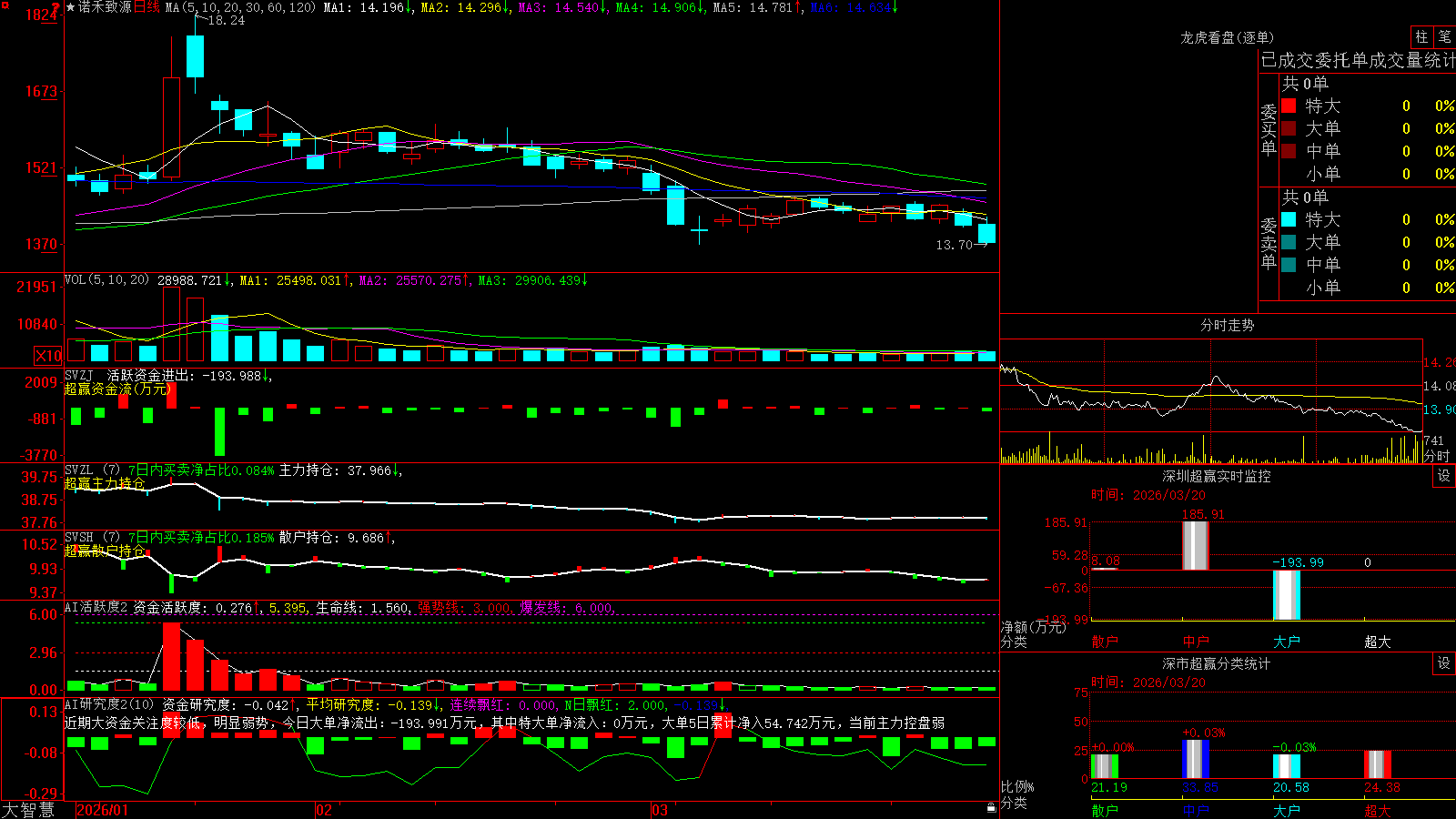Viewport: 1456px width, 819px height.
Task: Select the 大户 bar labeled 20.58
Action: click(1287, 766)
